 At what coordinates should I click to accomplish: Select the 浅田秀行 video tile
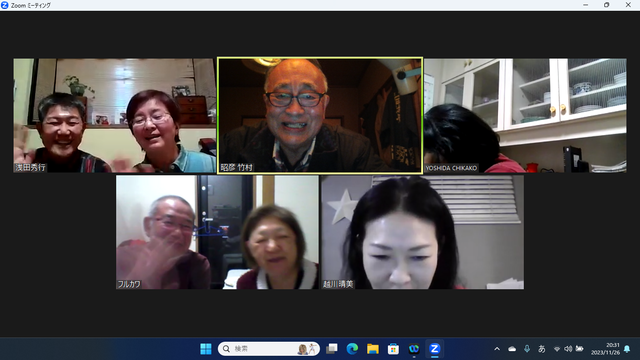115,116
